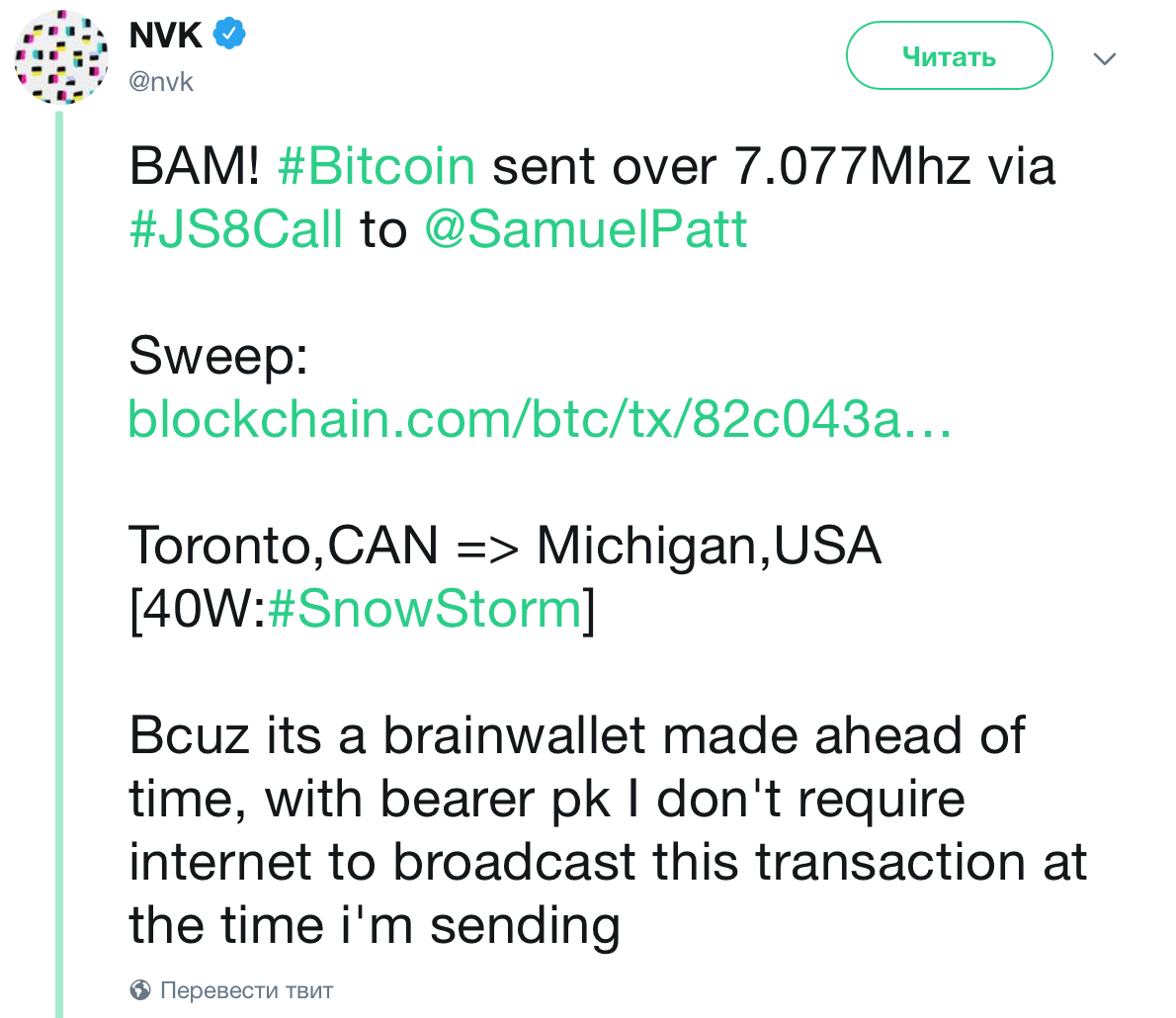
Task: Open the blockchain.com/btc/tx/82c043a link
Action: [540, 419]
